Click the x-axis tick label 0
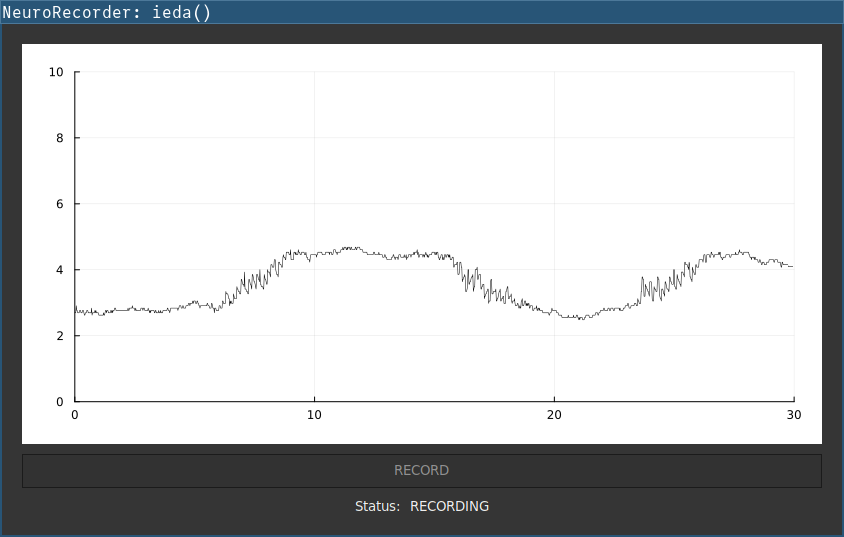 point(75,415)
